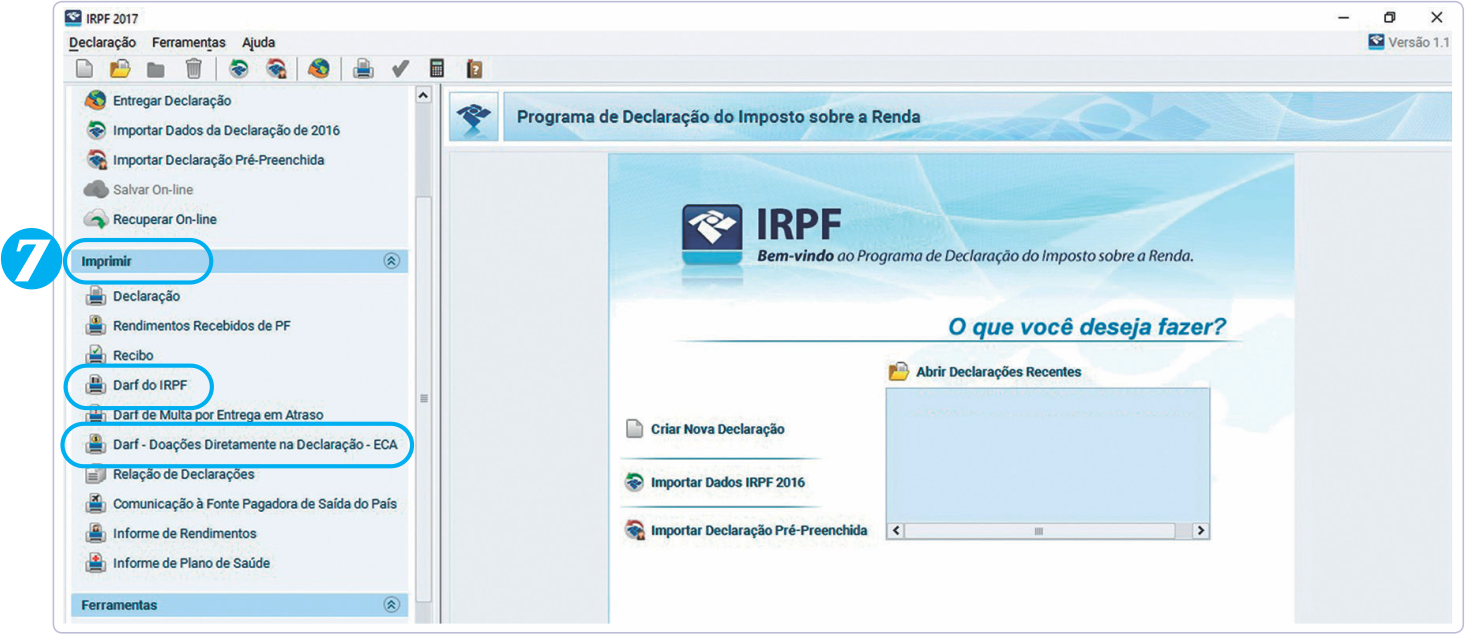Viewport: 1465px width, 634px height.
Task: Click recent declarations list left scroll arrow
Action: [896, 531]
